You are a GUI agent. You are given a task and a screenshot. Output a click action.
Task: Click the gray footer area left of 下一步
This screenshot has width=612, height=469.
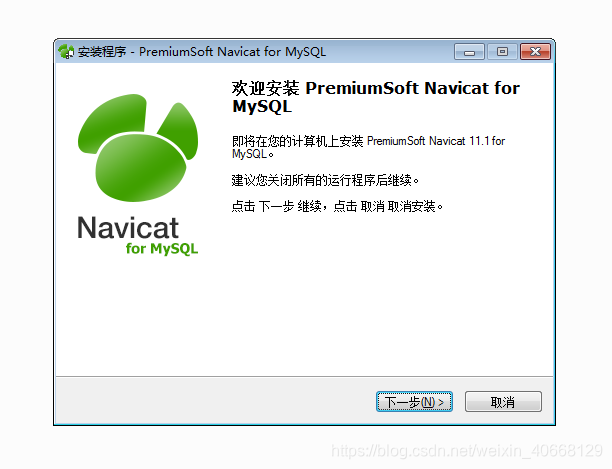(215, 401)
